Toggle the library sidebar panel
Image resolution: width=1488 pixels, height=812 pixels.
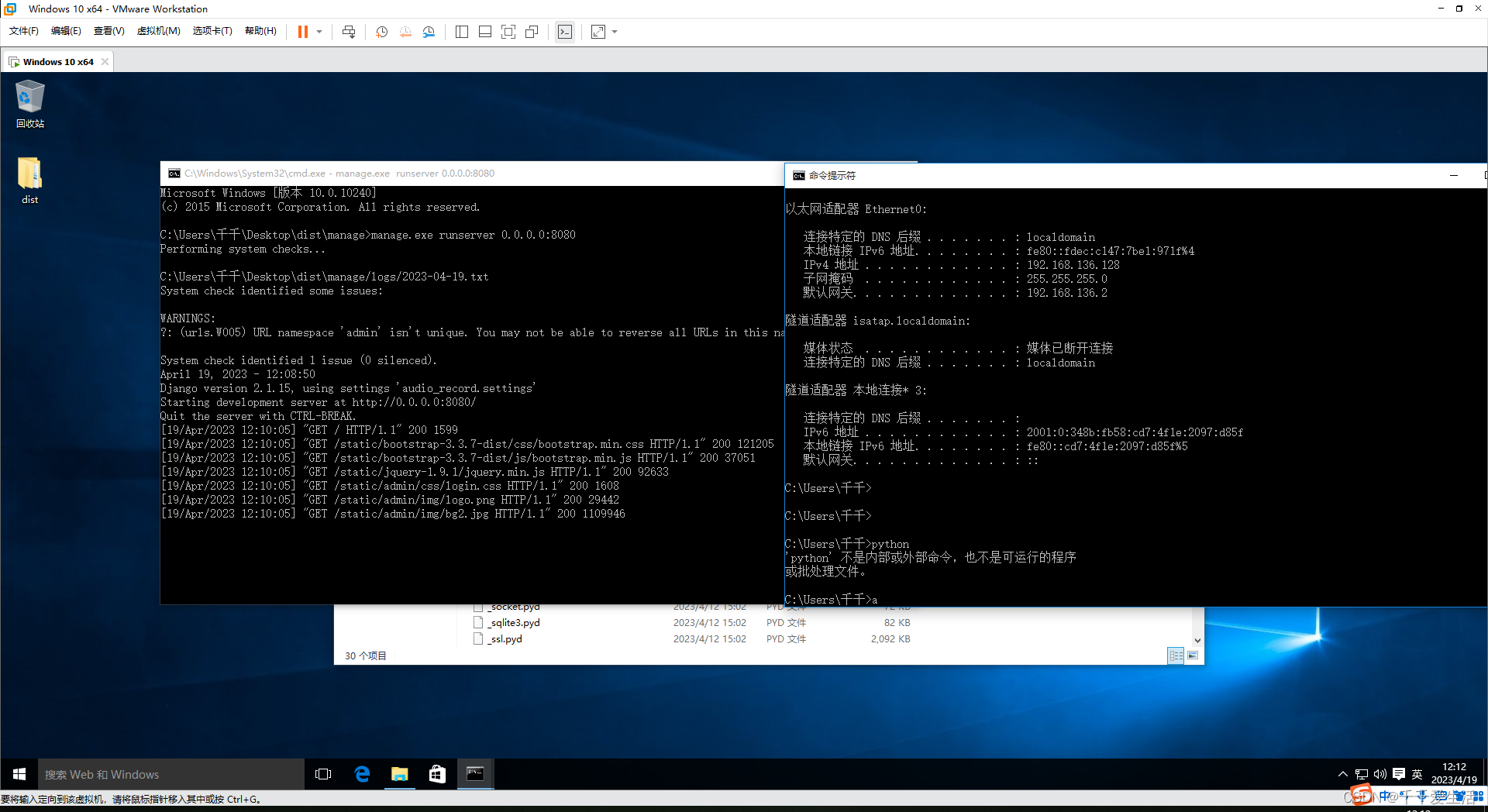[x=461, y=32]
